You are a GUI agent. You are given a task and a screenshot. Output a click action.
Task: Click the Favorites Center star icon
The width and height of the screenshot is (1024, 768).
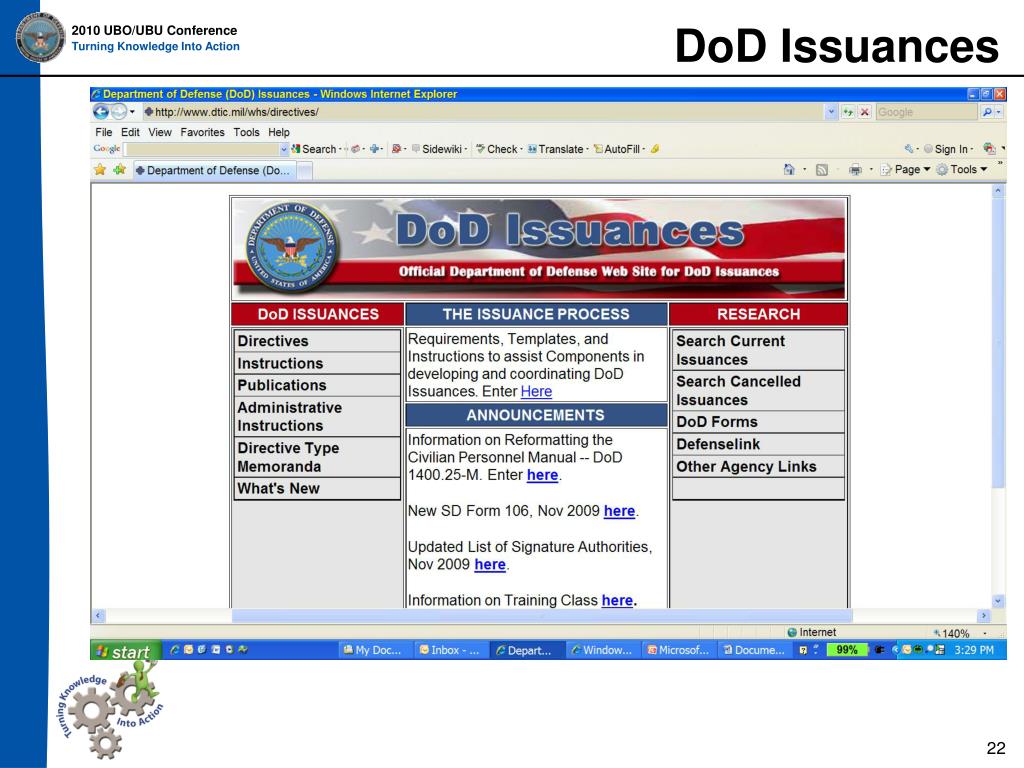coord(100,170)
